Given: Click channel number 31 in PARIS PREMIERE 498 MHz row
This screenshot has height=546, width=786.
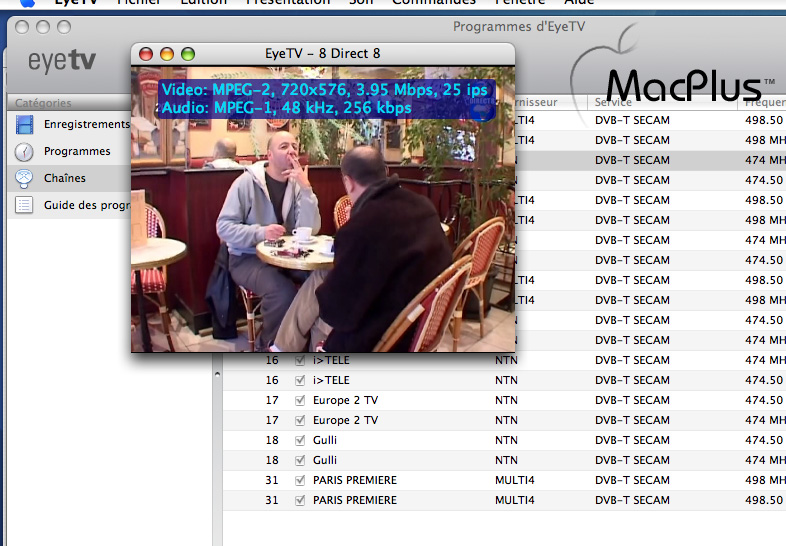Looking at the screenshot, I should coord(272,480).
